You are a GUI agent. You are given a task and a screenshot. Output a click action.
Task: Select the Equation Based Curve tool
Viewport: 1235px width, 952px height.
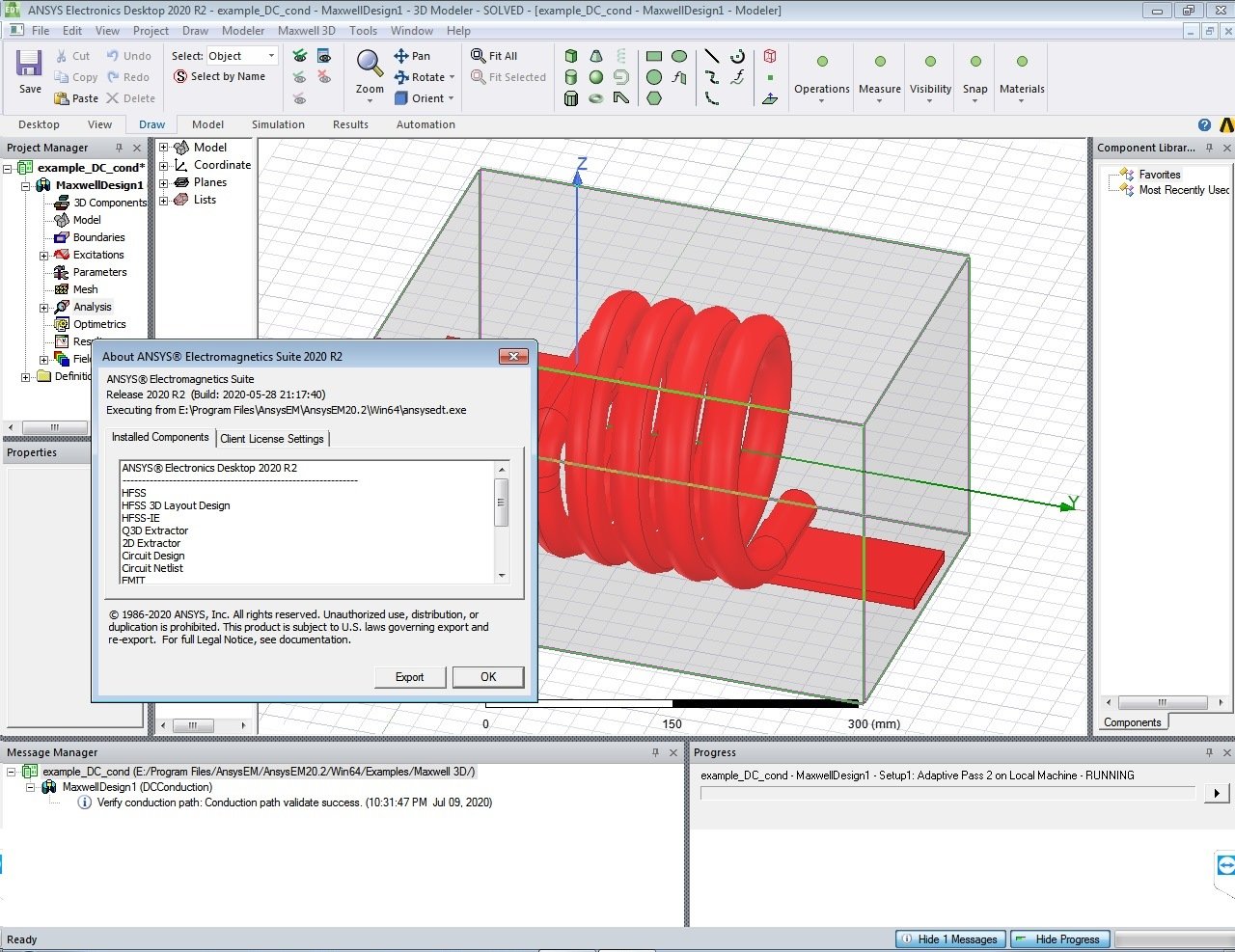[737, 77]
